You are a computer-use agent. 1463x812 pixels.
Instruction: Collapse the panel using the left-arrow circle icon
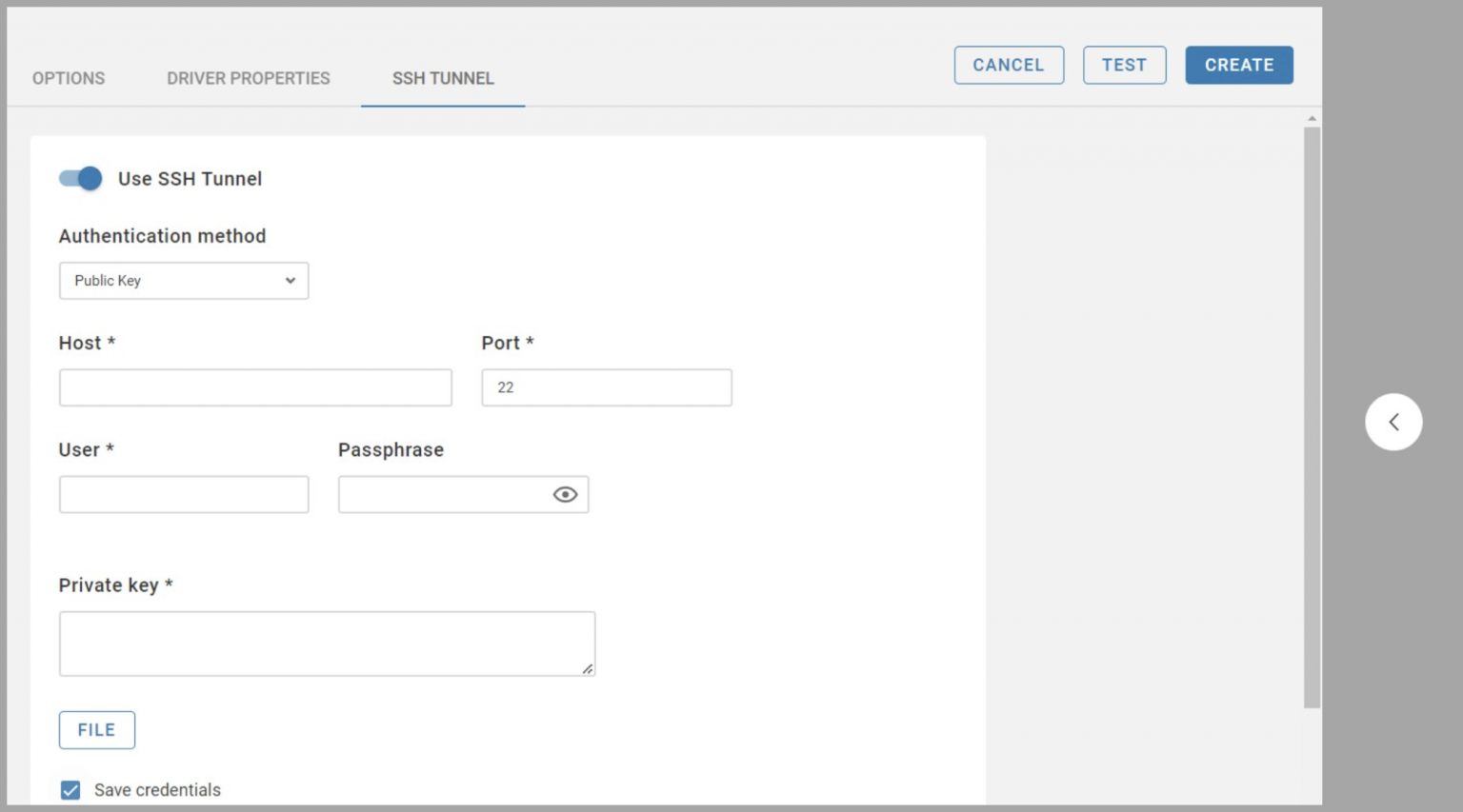pyautogui.click(x=1393, y=422)
